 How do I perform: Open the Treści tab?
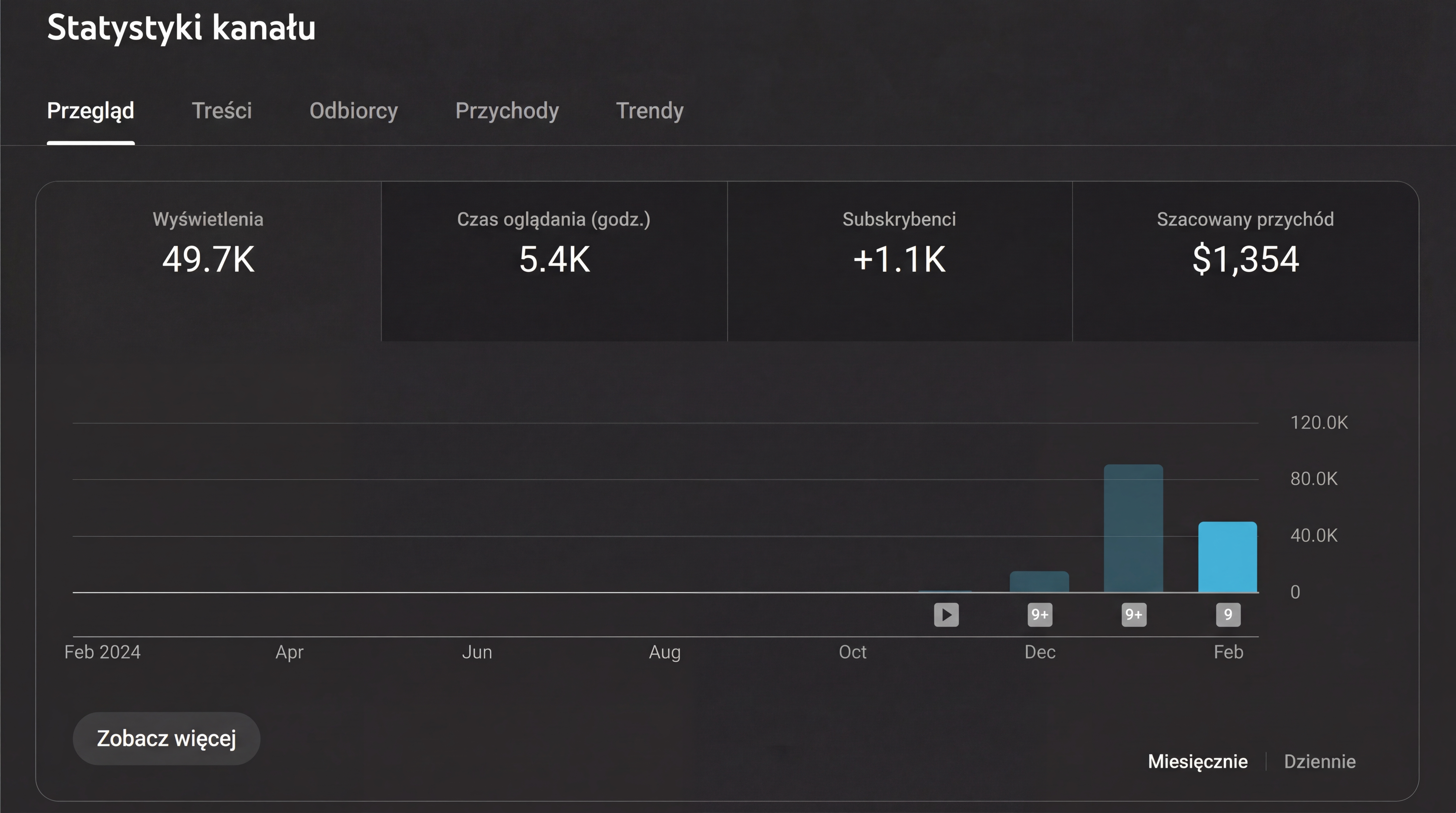coord(222,111)
